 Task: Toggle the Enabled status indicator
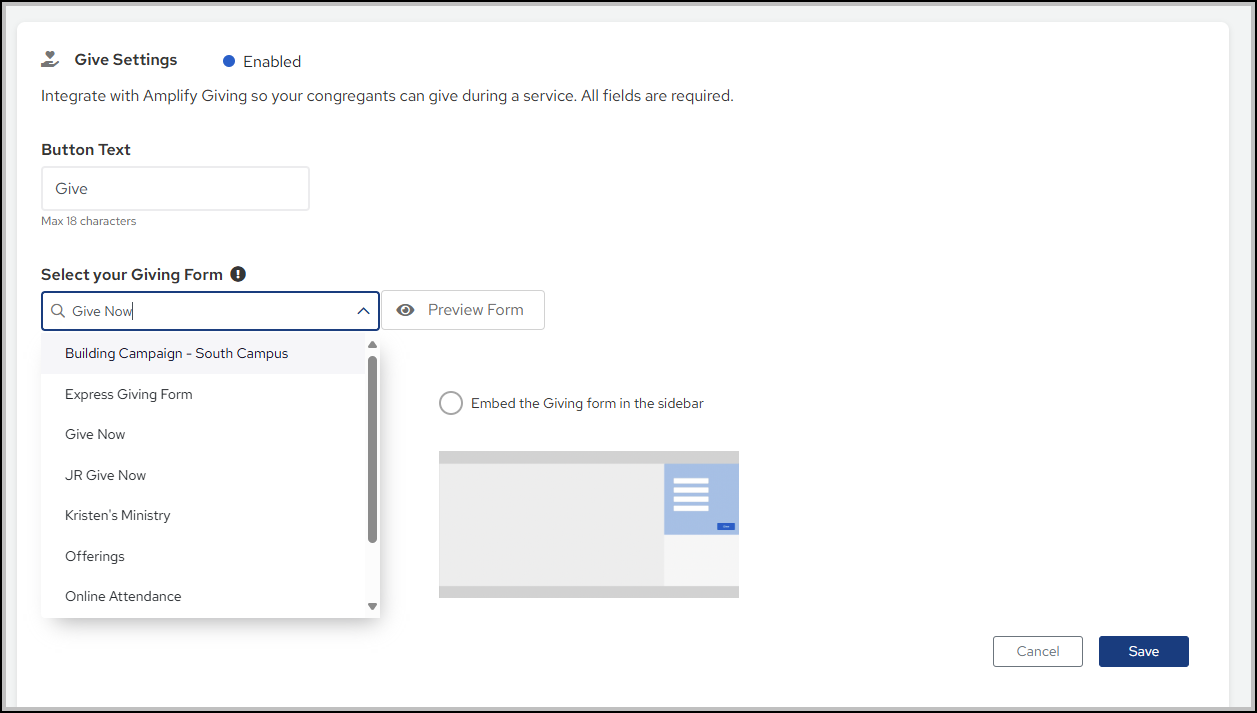pos(229,61)
